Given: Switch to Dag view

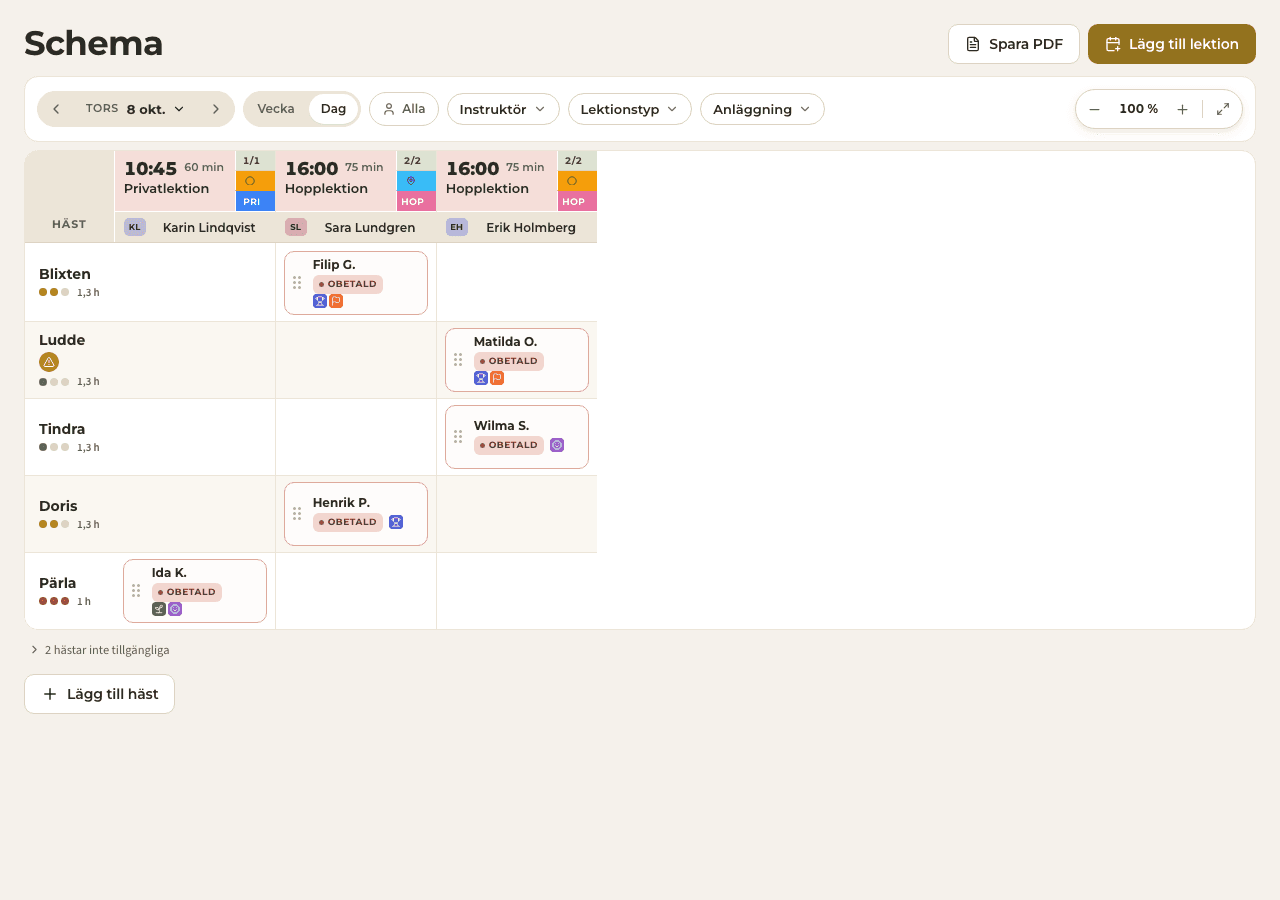Looking at the screenshot, I should 333,109.
